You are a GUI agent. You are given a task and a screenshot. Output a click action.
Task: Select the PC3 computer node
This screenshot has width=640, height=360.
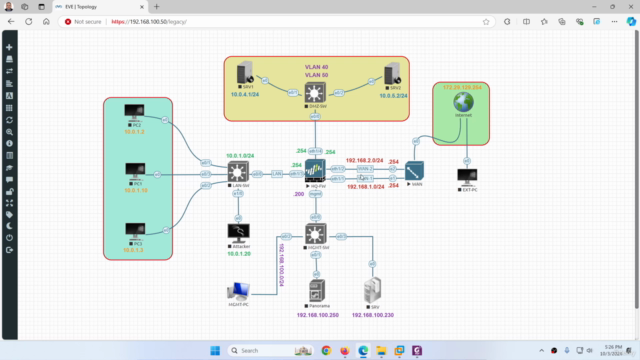[x=135, y=231]
